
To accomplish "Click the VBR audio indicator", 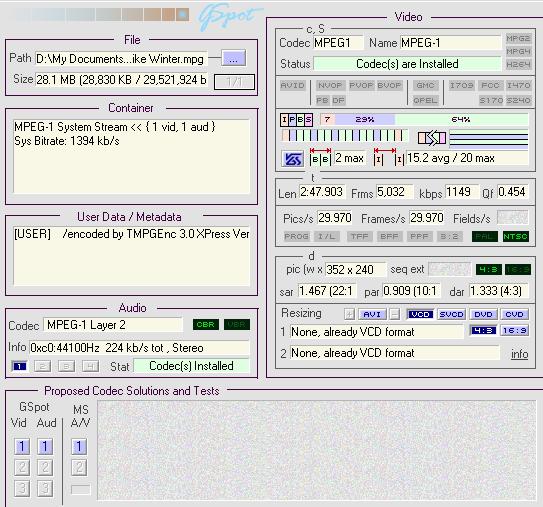I will click(x=237, y=324).
